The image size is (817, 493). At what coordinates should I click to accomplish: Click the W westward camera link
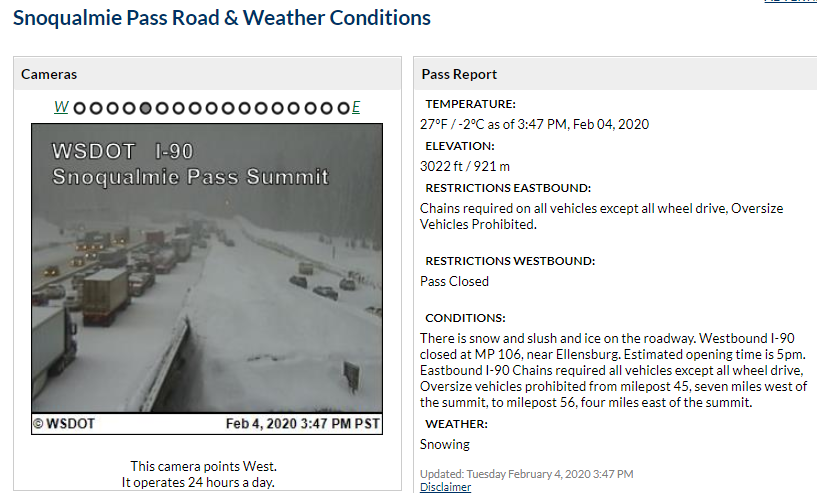[61, 107]
